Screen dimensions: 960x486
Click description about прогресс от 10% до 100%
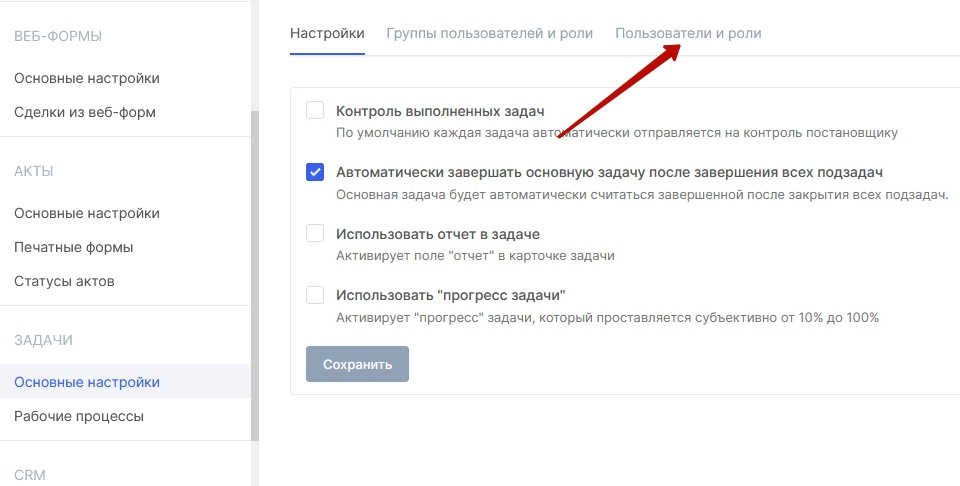point(607,318)
